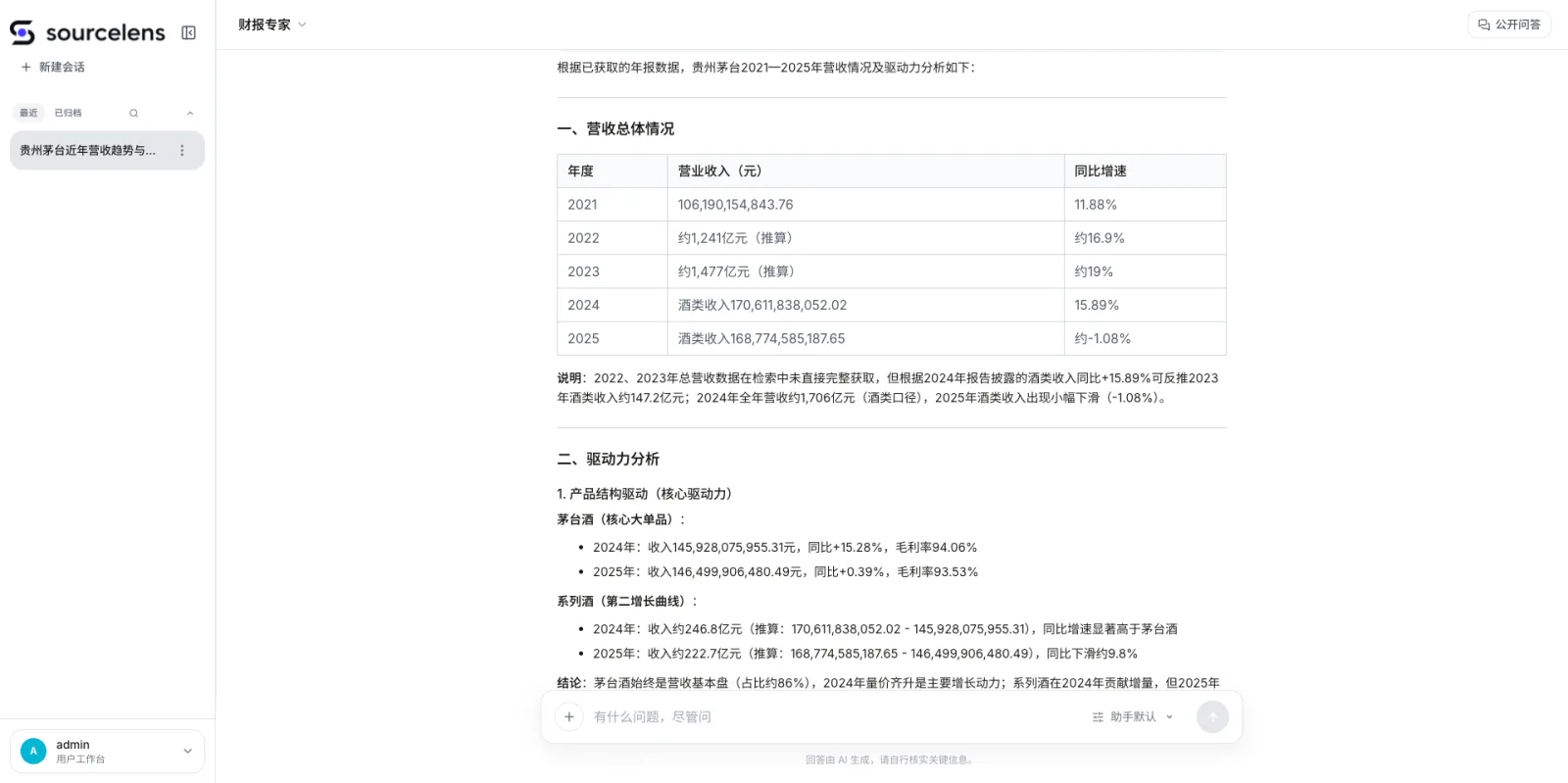Select the 2022 year cell

612,238
